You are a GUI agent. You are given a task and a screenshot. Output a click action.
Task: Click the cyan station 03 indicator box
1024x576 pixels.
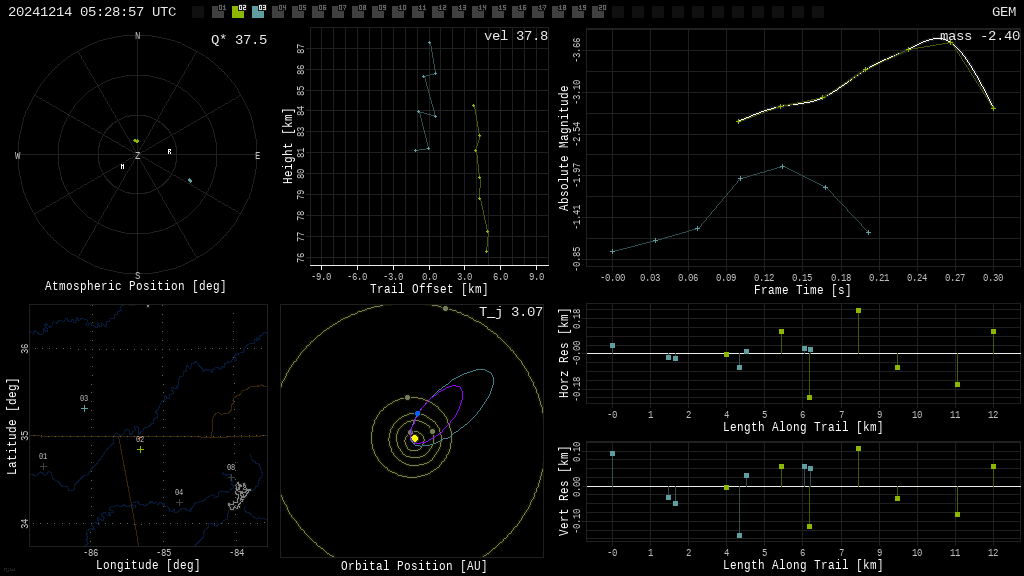click(258, 12)
